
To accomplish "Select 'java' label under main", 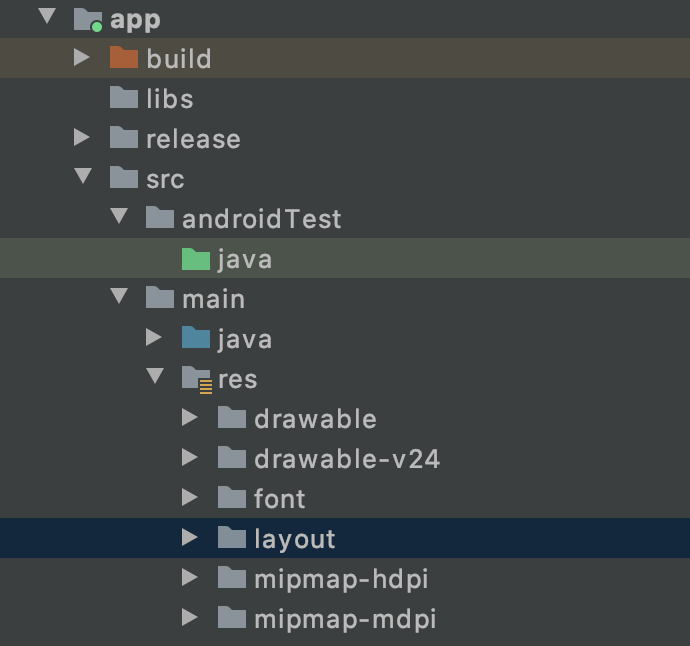I will click(x=245, y=340).
